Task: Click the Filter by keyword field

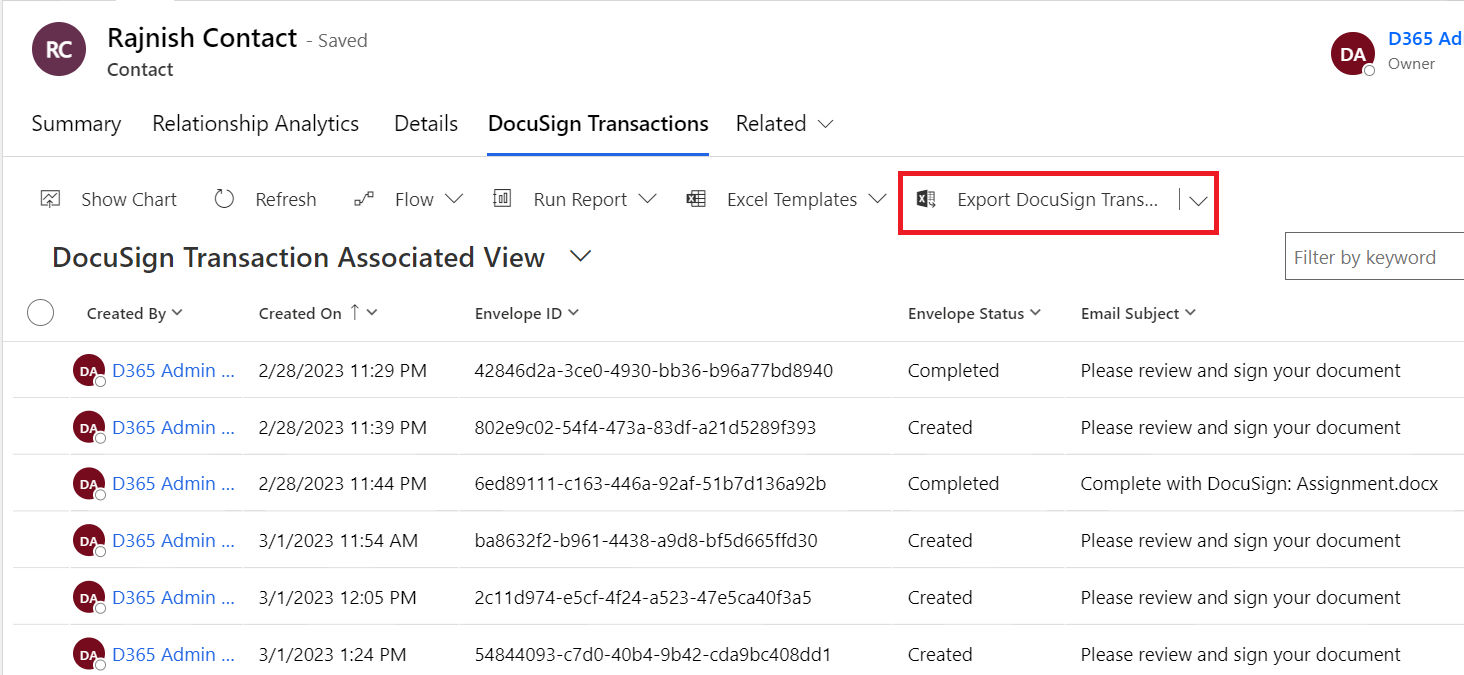Action: pyautogui.click(x=1374, y=257)
